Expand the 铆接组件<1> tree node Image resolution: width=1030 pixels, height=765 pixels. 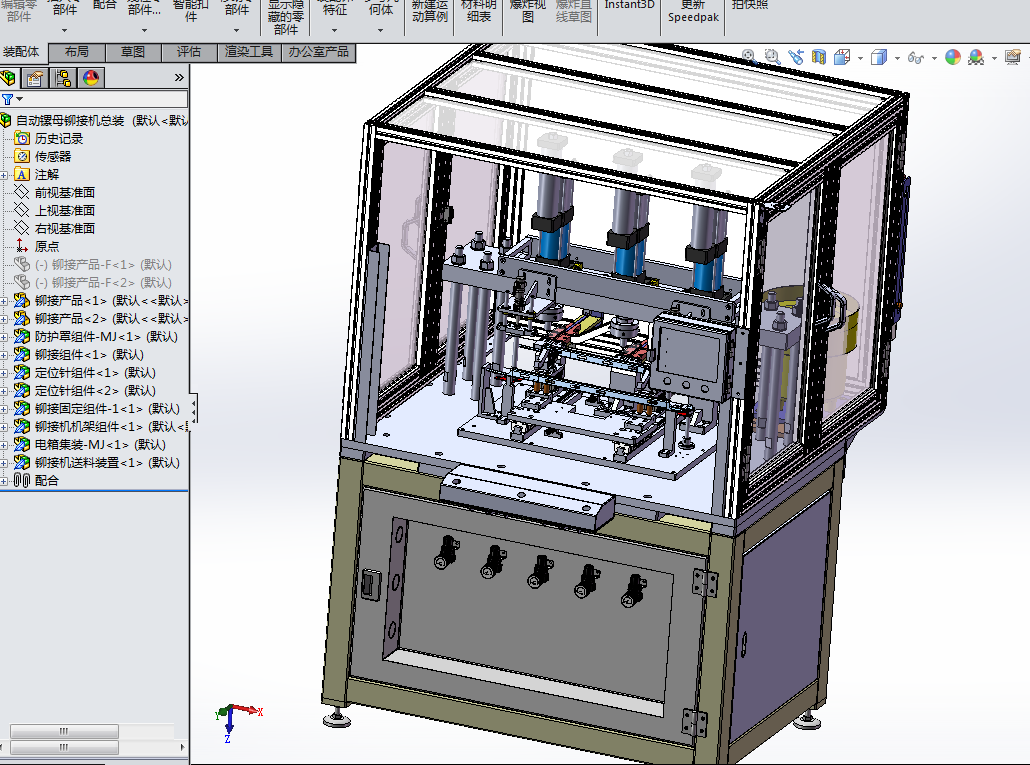[5, 354]
